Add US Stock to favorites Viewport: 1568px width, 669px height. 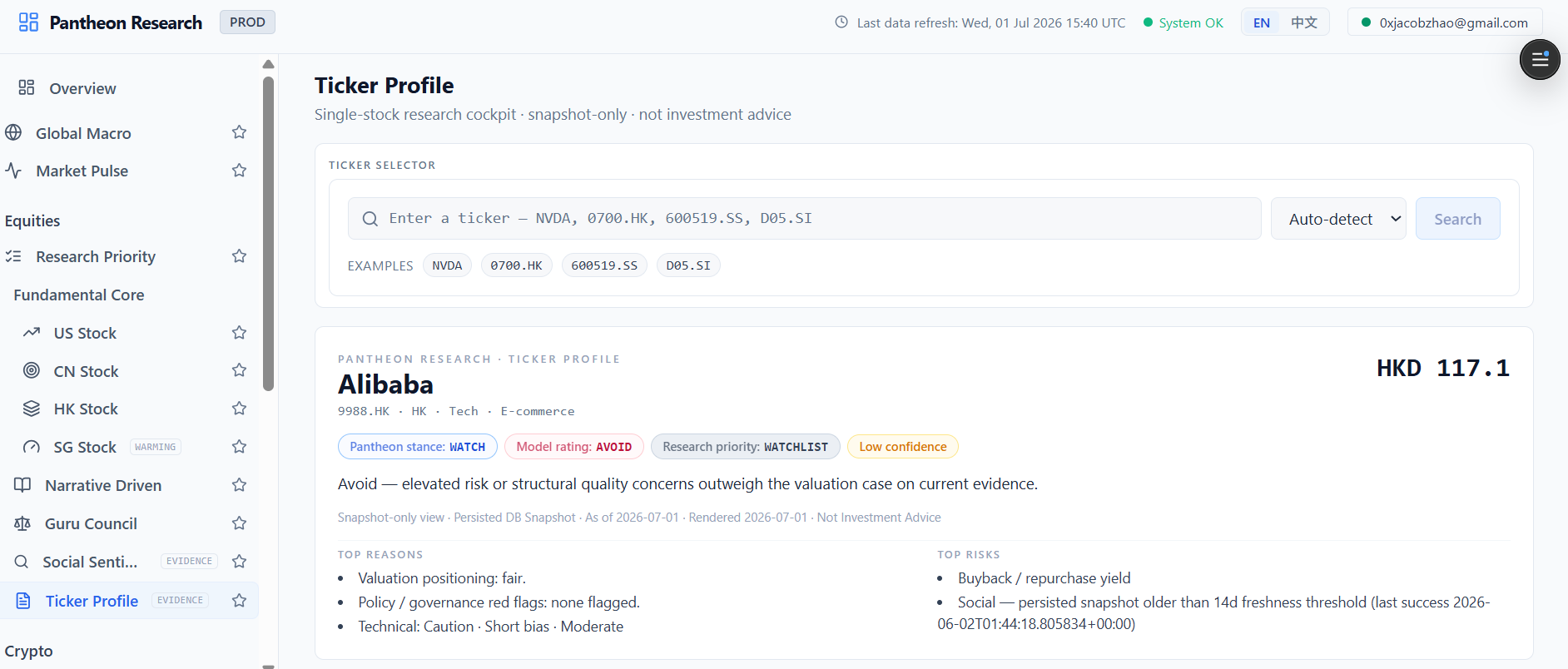coord(239,333)
